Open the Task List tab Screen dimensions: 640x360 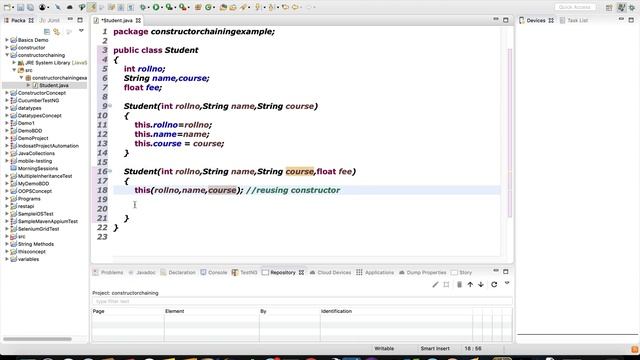[574, 20]
